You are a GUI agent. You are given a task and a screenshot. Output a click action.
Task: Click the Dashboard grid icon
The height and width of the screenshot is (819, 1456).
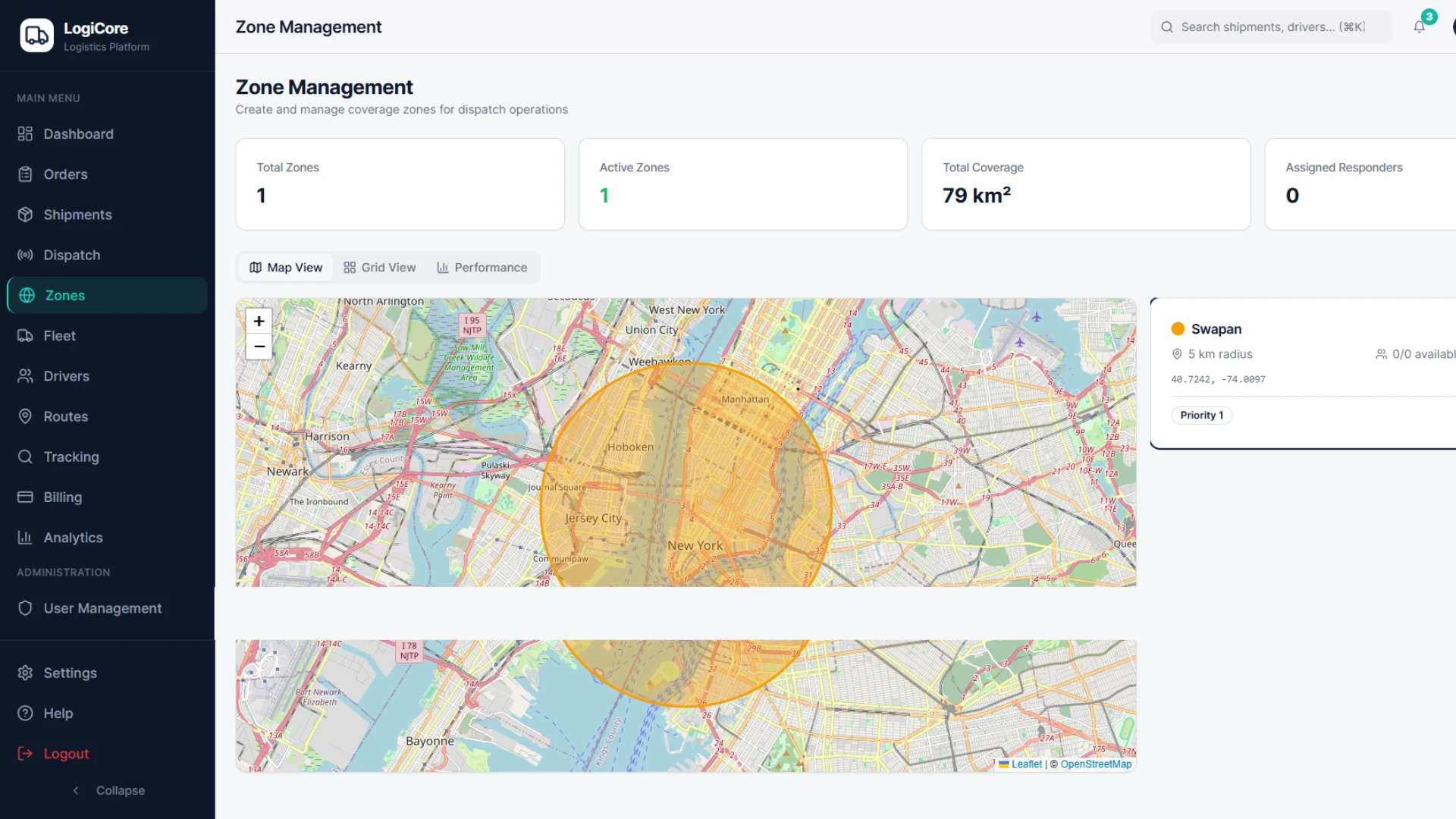click(25, 134)
